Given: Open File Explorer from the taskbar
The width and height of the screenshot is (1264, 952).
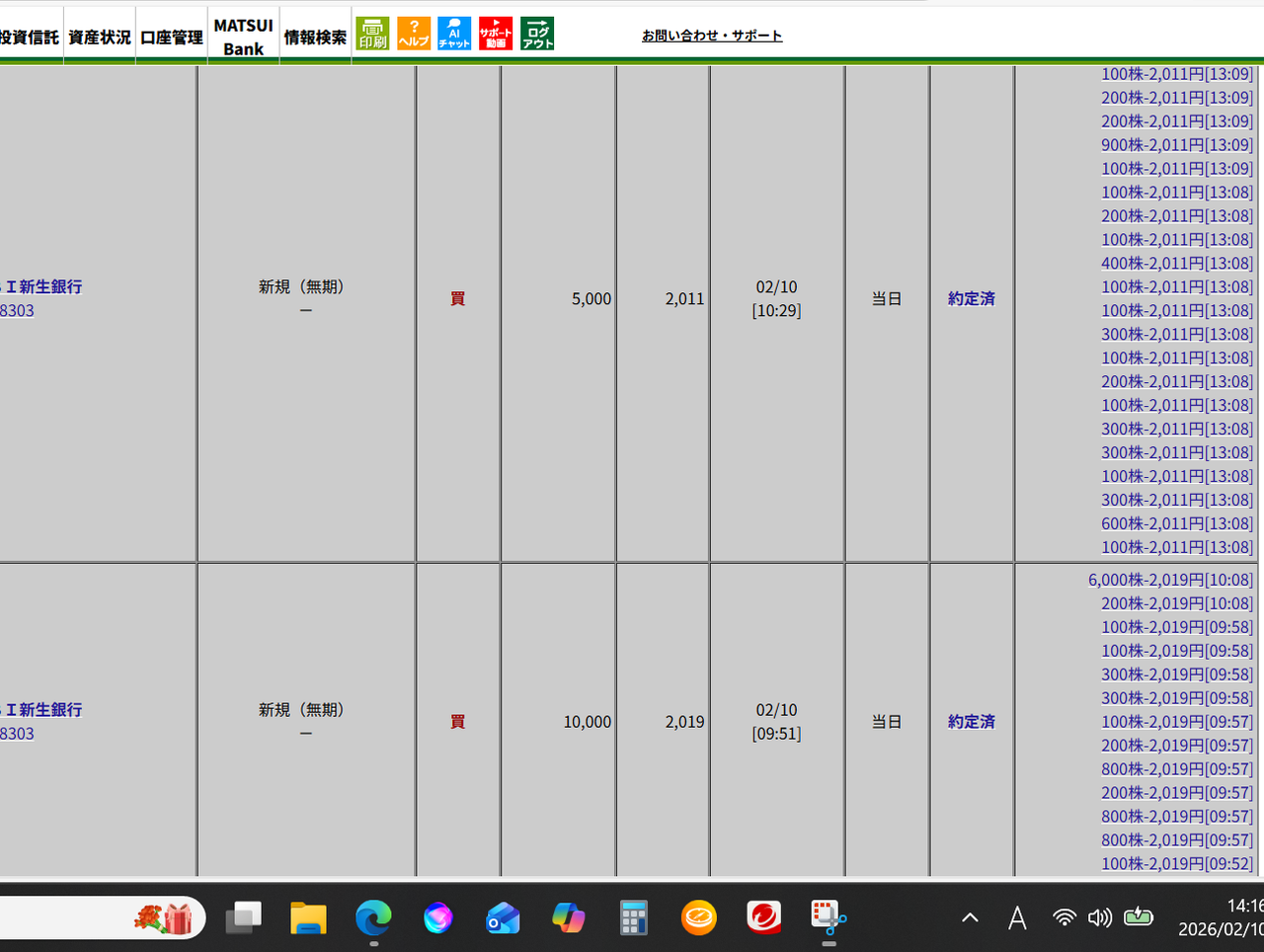Looking at the screenshot, I should point(308,918).
